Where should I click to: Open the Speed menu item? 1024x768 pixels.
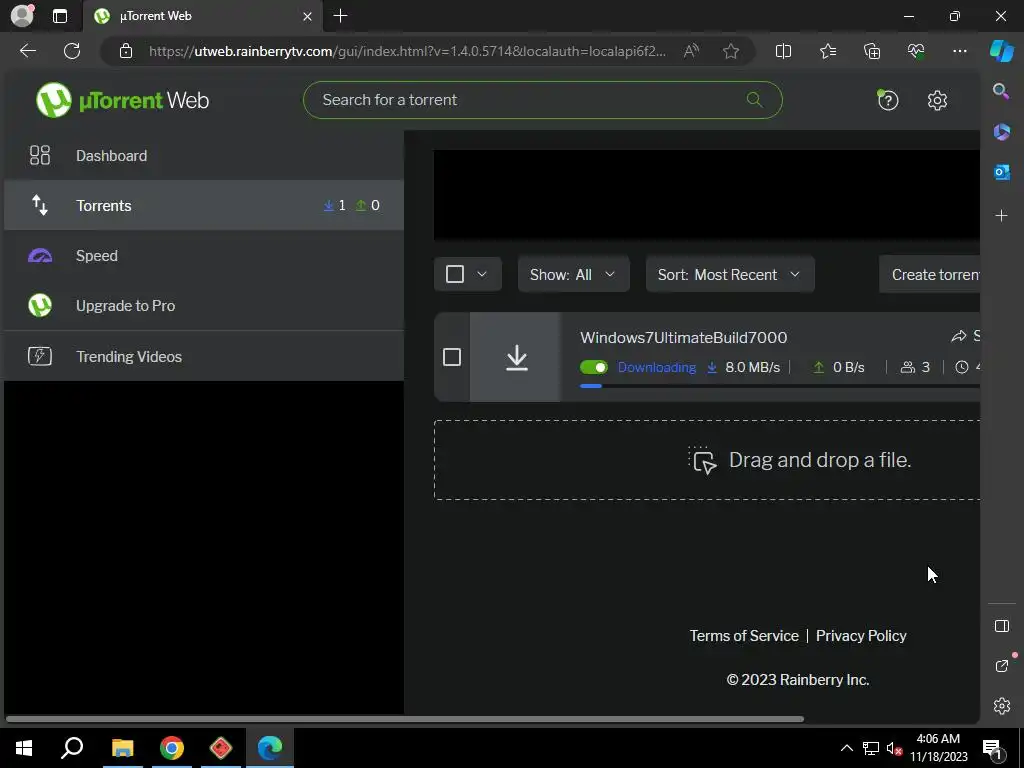(204, 255)
